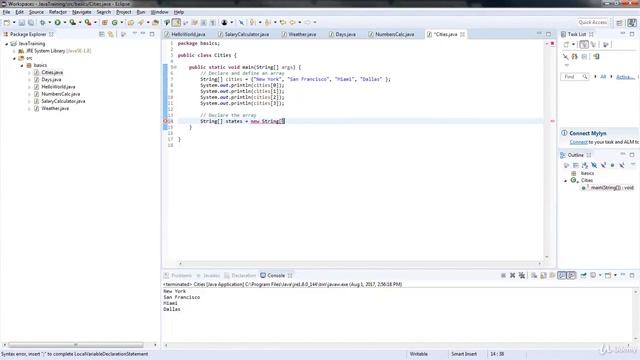
Task: Toggle Link with Editor in Package Explorer
Action: pyautogui.click(x=111, y=34)
